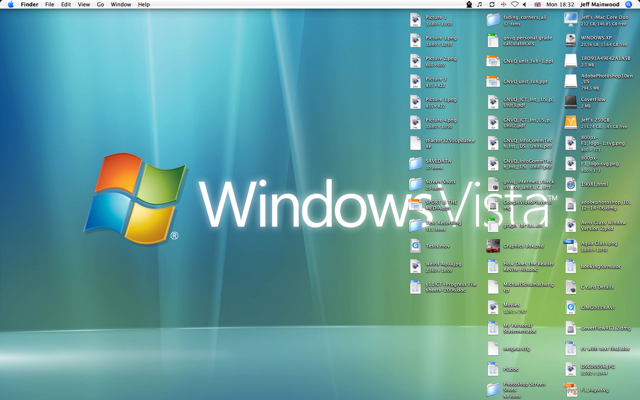The width and height of the screenshot is (640, 400).
Task: Click the volume icon in menu bar
Action: [x=525, y=4]
